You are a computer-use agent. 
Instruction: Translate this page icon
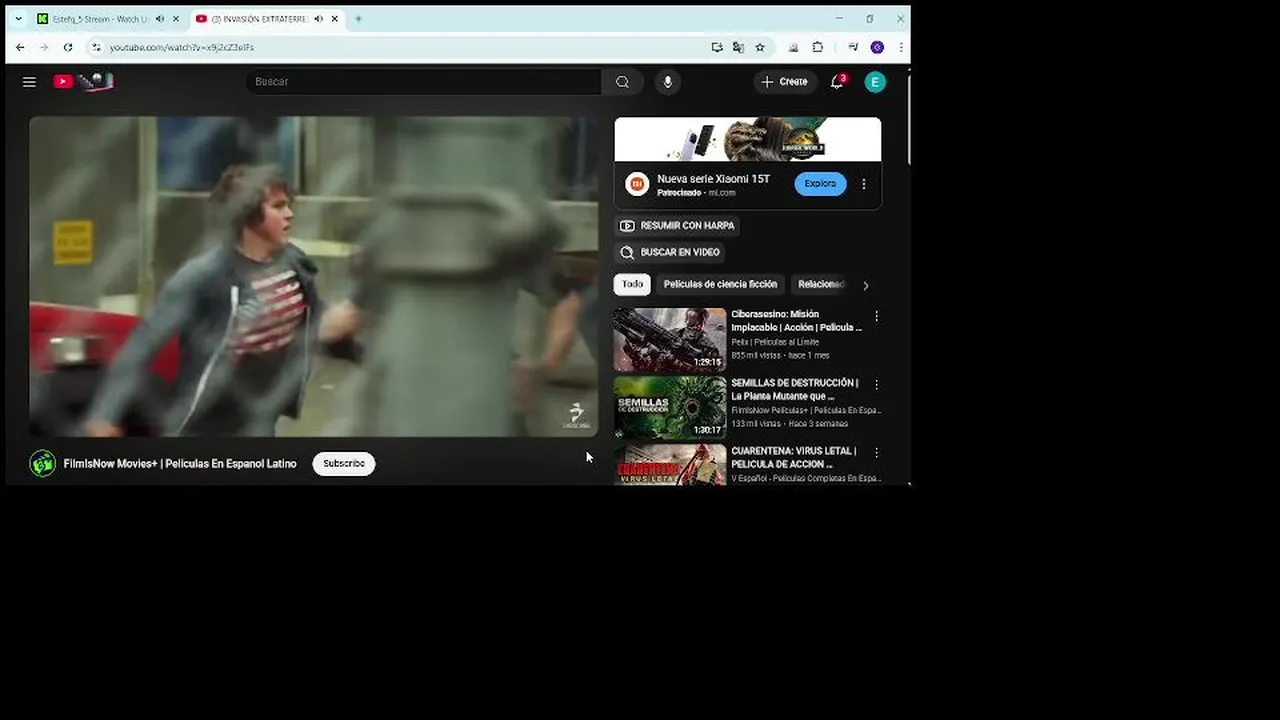[x=738, y=47]
